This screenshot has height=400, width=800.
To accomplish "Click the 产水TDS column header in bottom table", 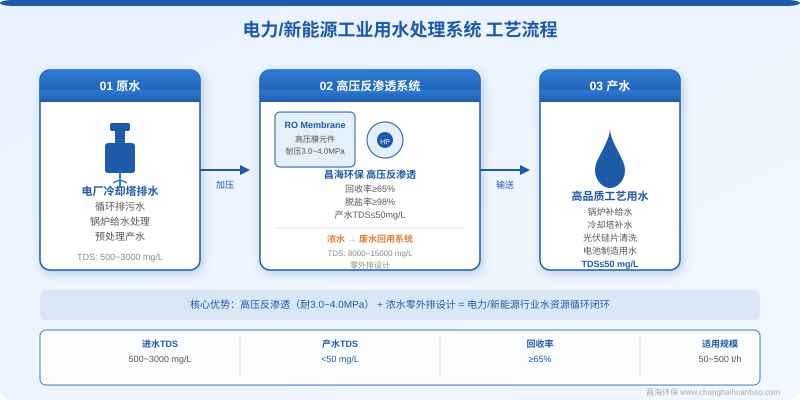I will [340, 344].
